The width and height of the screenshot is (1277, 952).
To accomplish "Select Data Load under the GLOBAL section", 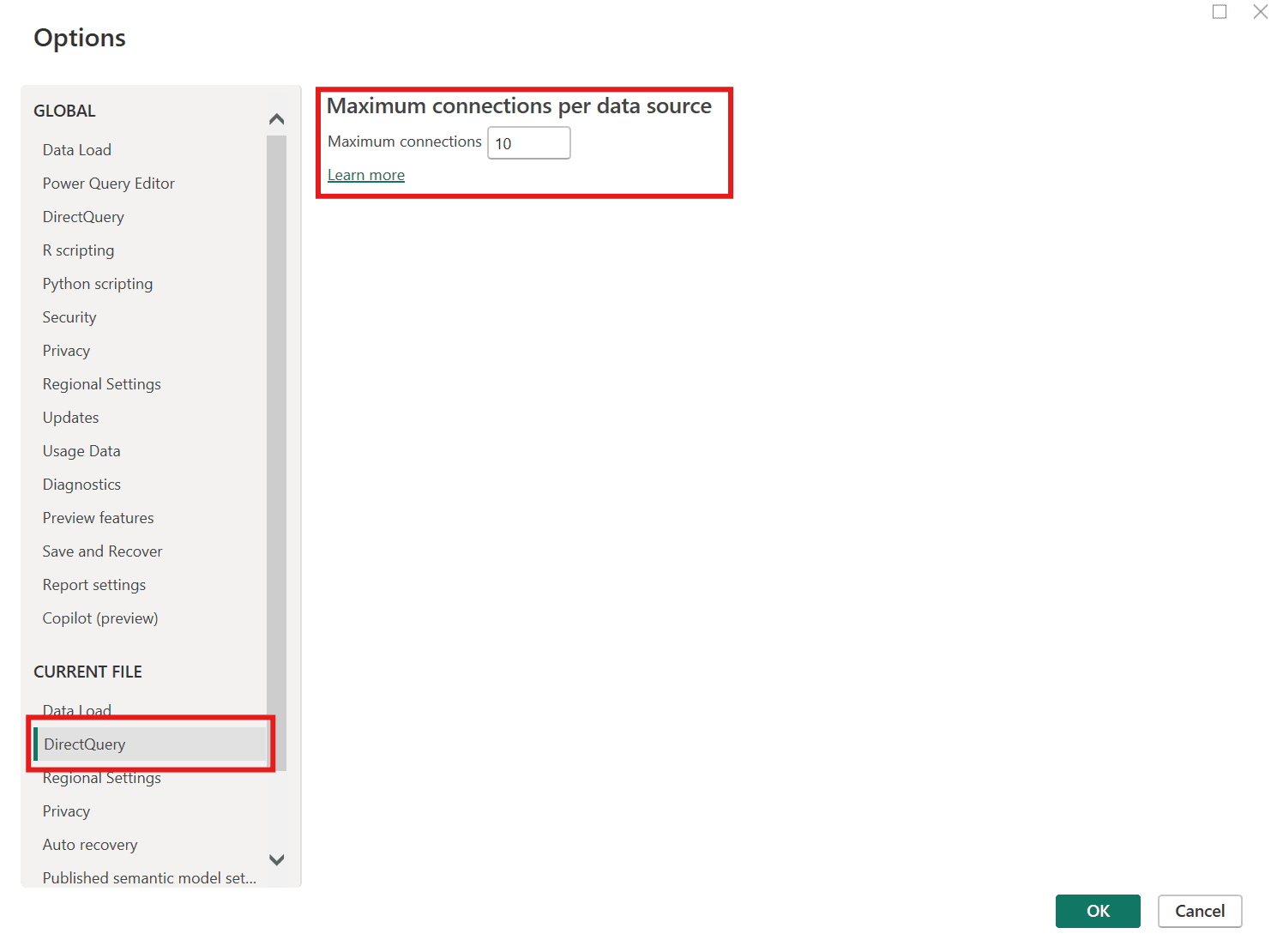I will pyautogui.click(x=77, y=150).
